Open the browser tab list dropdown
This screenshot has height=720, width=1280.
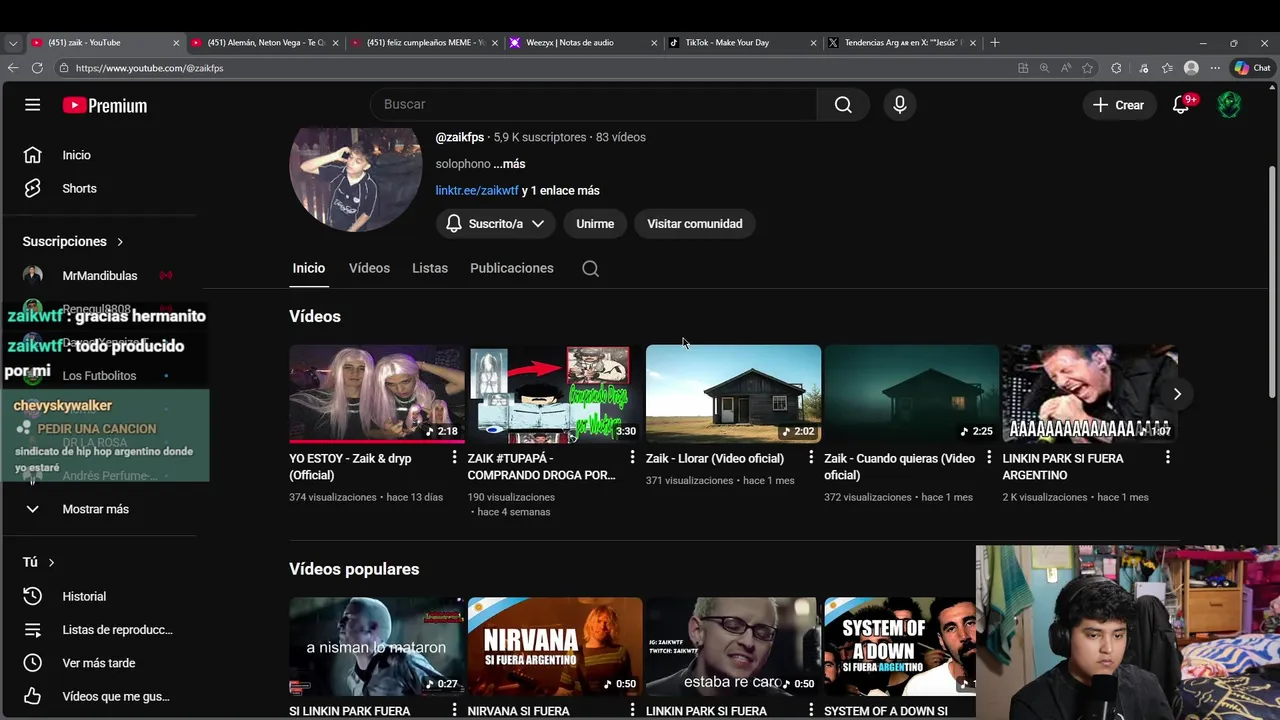(13, 43)
